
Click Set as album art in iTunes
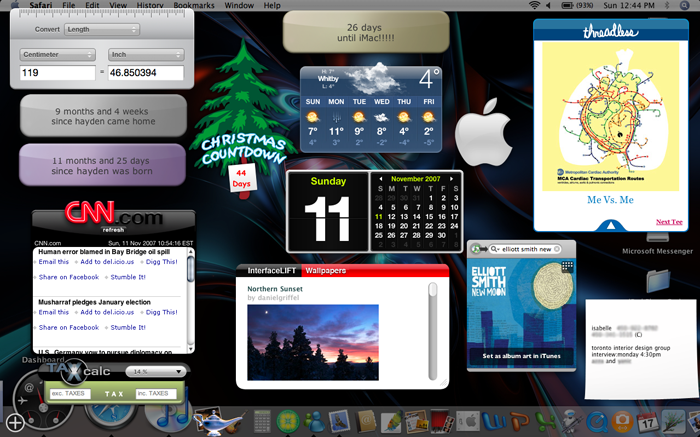(521, 356)
